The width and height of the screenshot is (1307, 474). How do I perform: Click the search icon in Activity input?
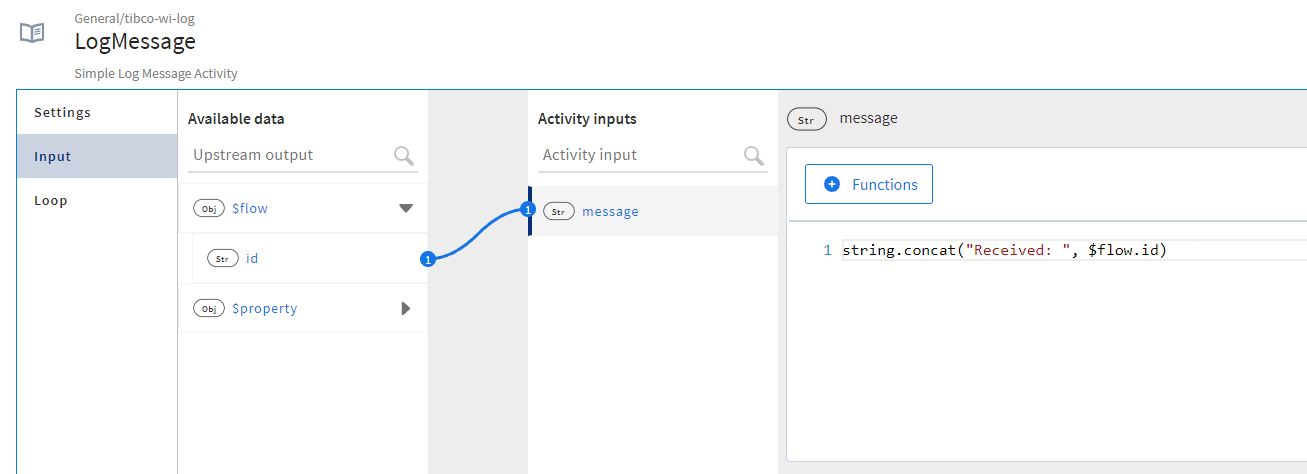tap(754, 155)
